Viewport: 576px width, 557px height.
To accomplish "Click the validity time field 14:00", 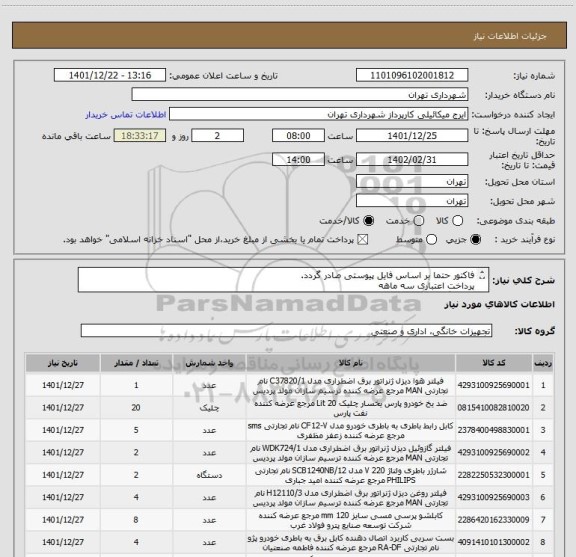I will tap(298, 160).
